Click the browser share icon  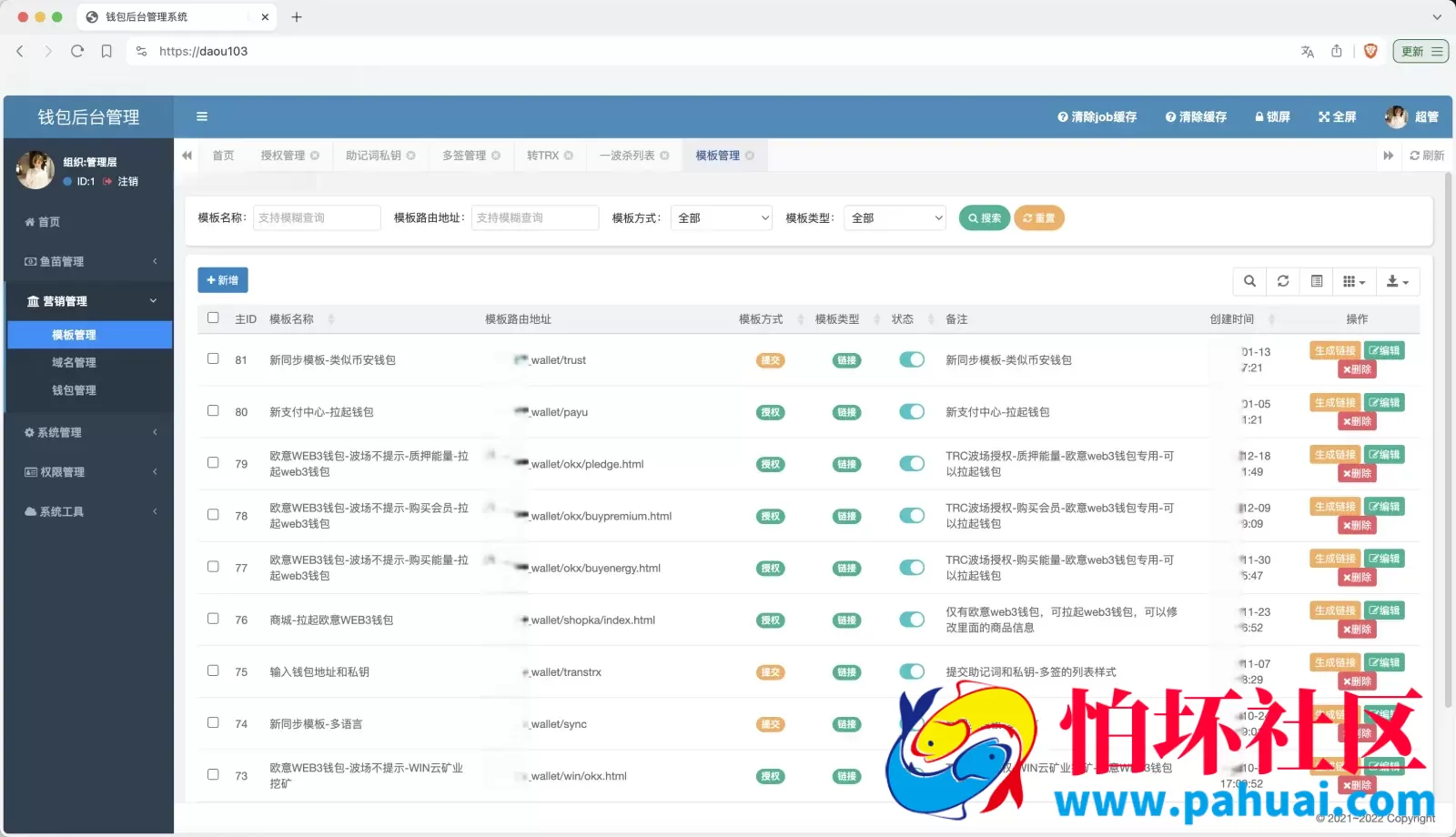click(1337, 51)
